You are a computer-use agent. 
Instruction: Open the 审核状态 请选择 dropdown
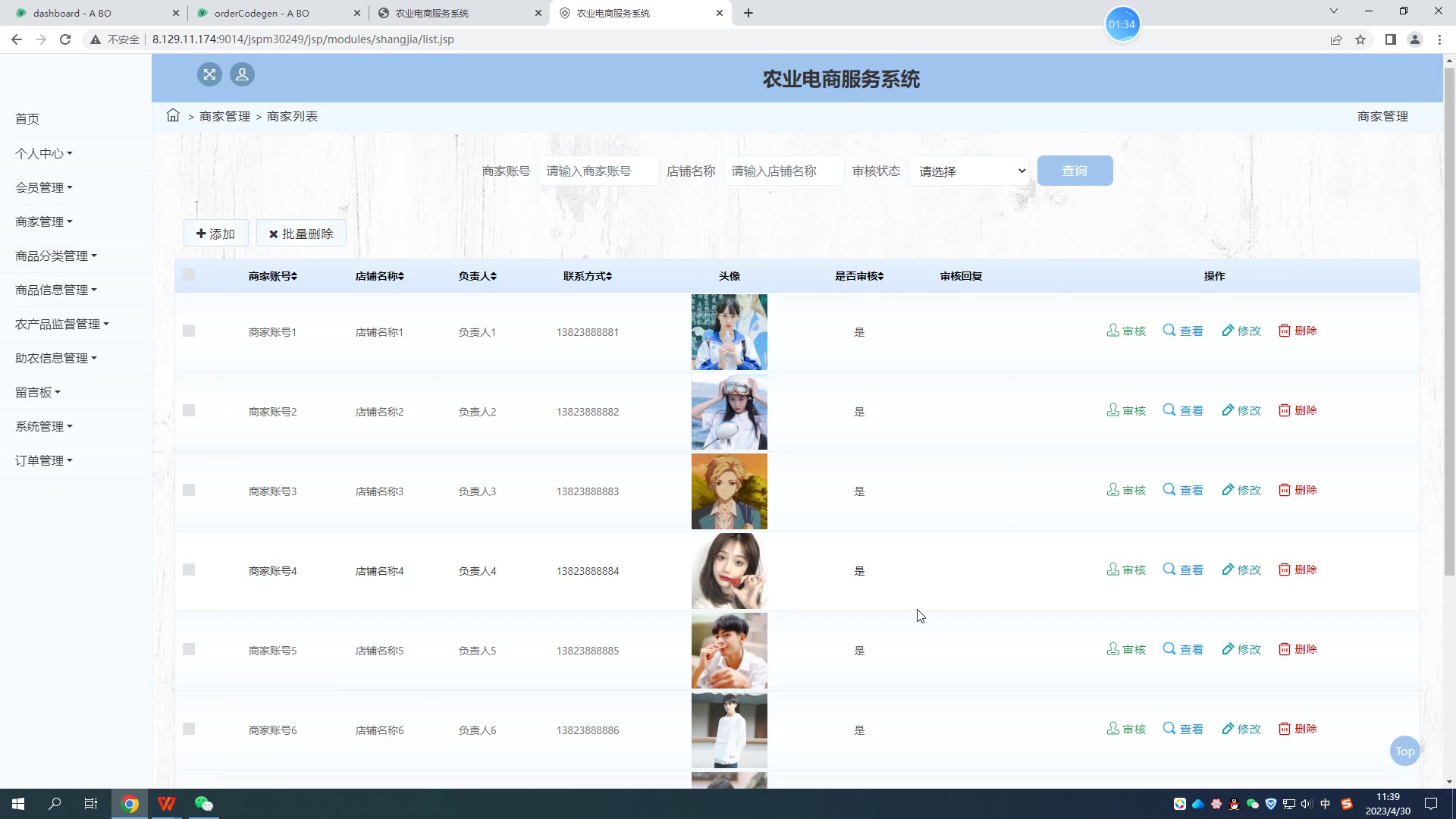pos(969,171)
